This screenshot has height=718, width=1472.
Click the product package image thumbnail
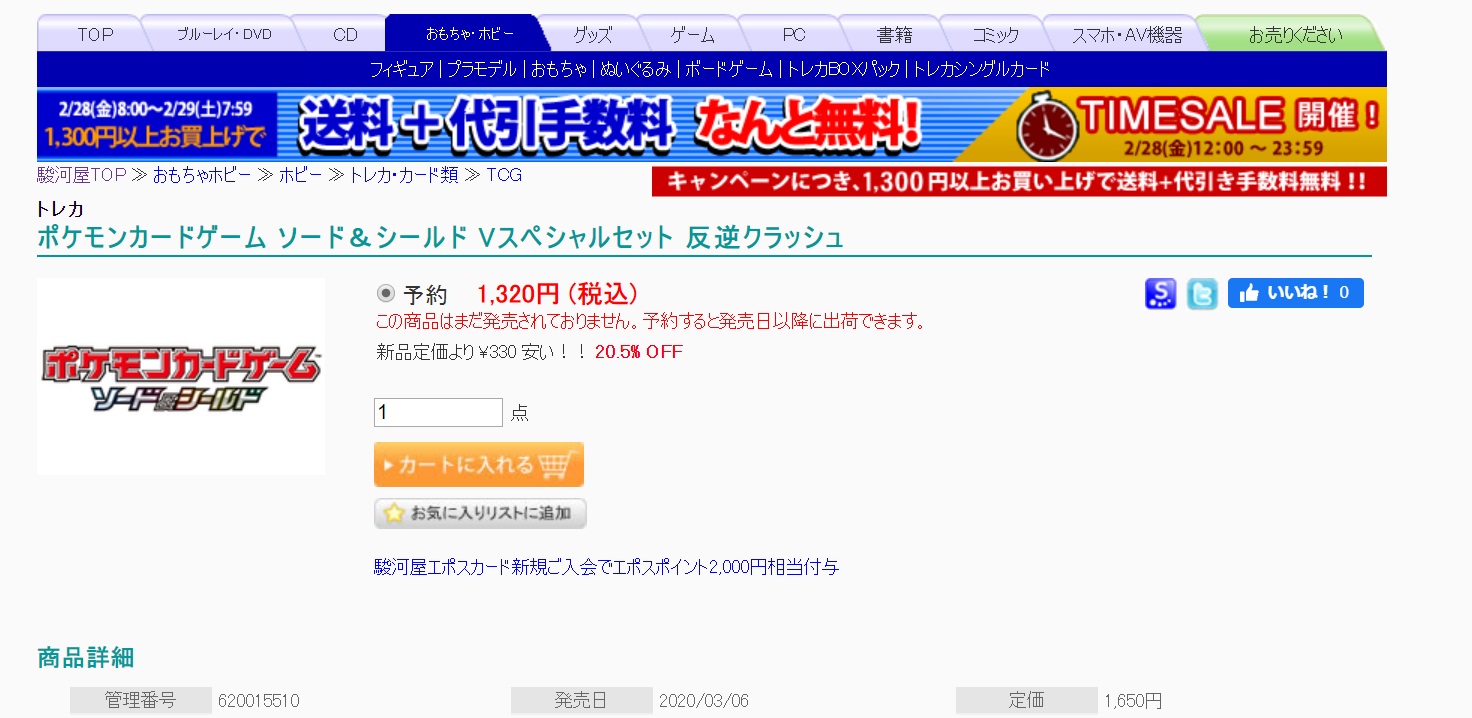coord(181,377)
